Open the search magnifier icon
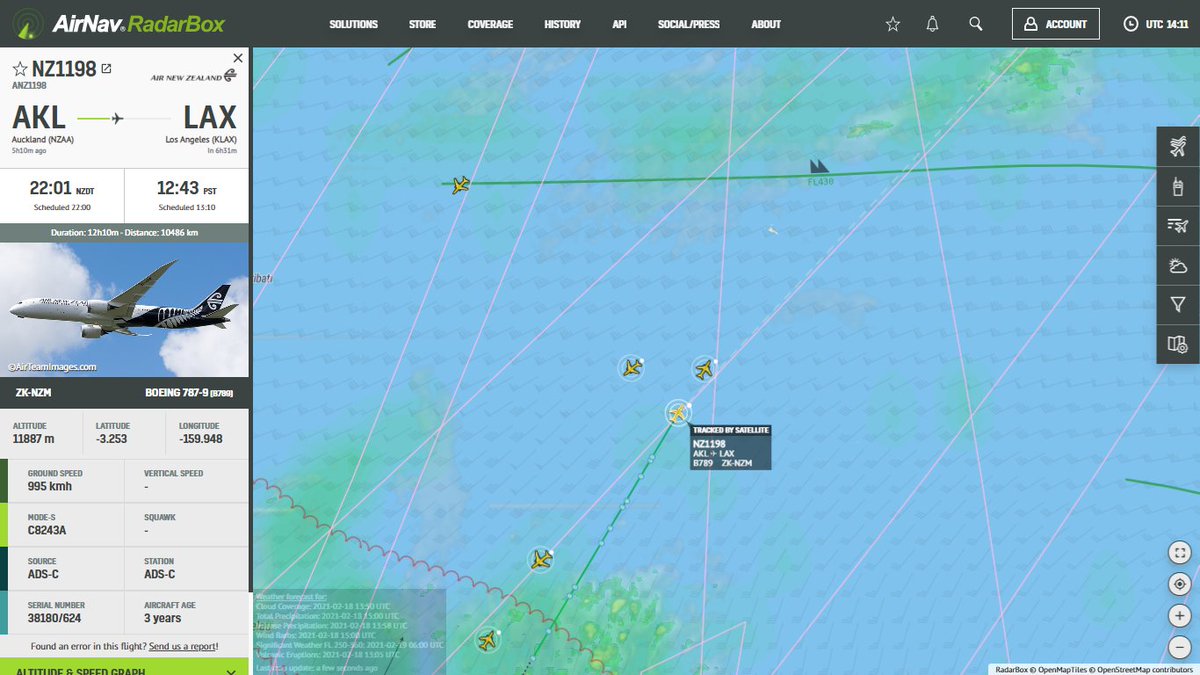Viewport: 1200px width, 675px height. coord(976,24)
